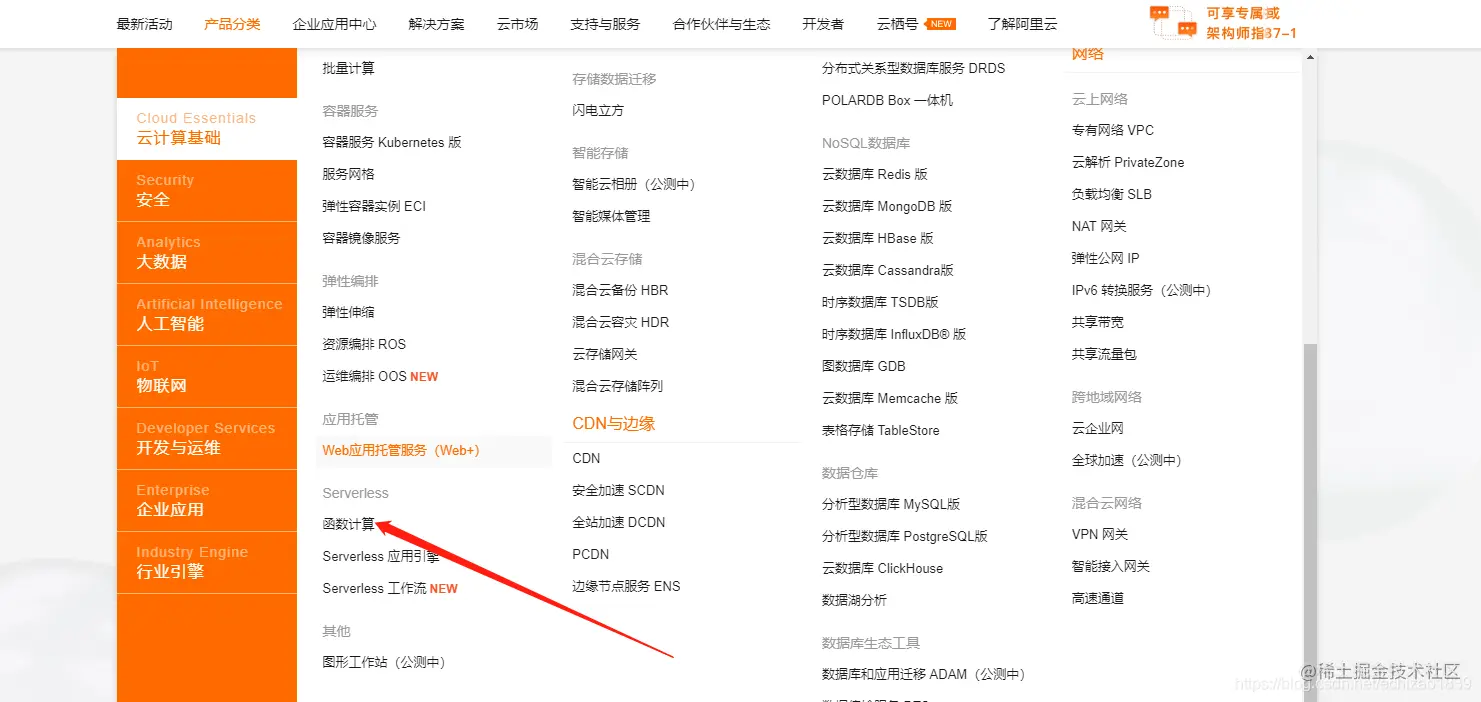Open the 开发者 nav item
Image resolution: width=1481 pixels, height=702 pixels.
(823, 24)
